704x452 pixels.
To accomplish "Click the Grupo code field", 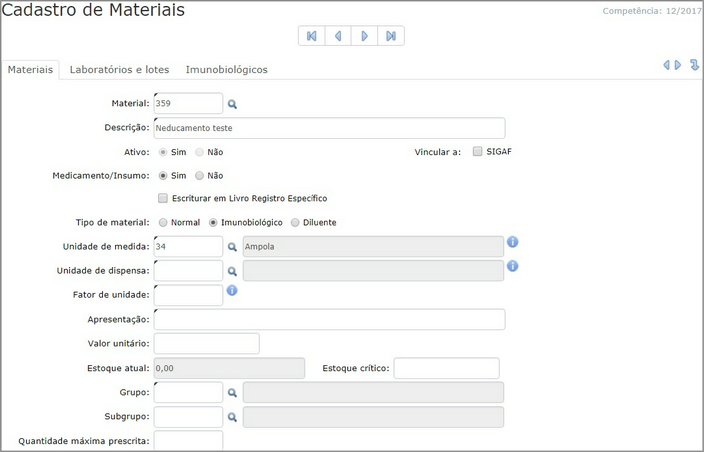I will (188, 392).
